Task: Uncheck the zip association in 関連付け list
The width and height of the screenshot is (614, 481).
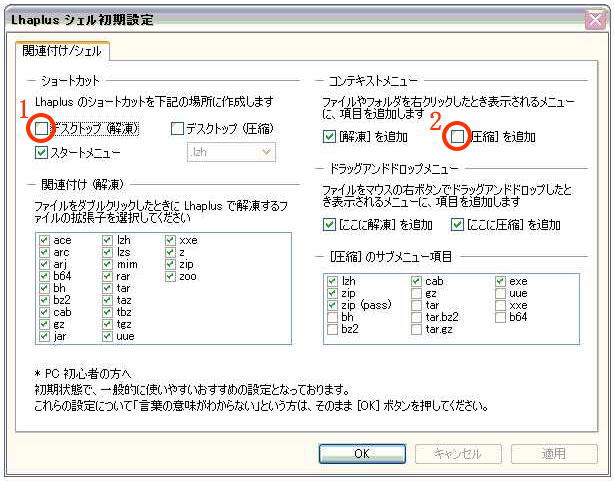Action: tap(170, 264)
